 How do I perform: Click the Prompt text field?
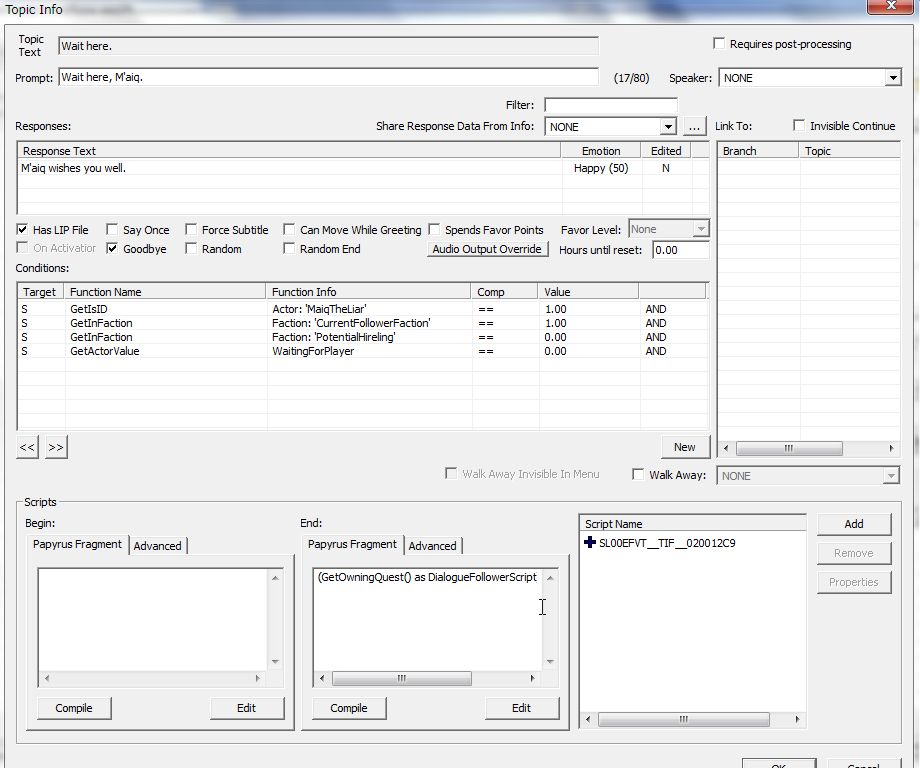(329, 77)
